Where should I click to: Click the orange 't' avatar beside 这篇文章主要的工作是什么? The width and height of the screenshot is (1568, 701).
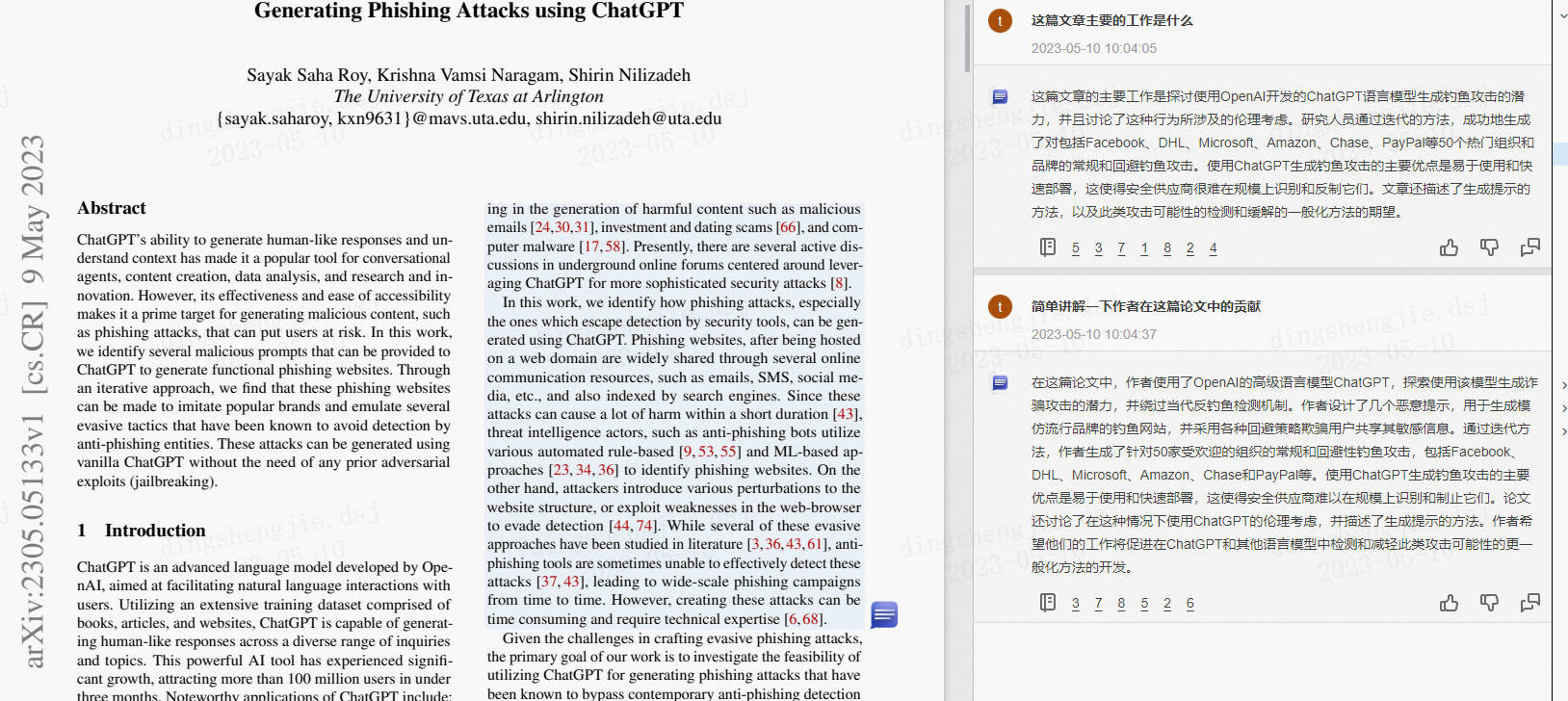tap(1001, 20)
